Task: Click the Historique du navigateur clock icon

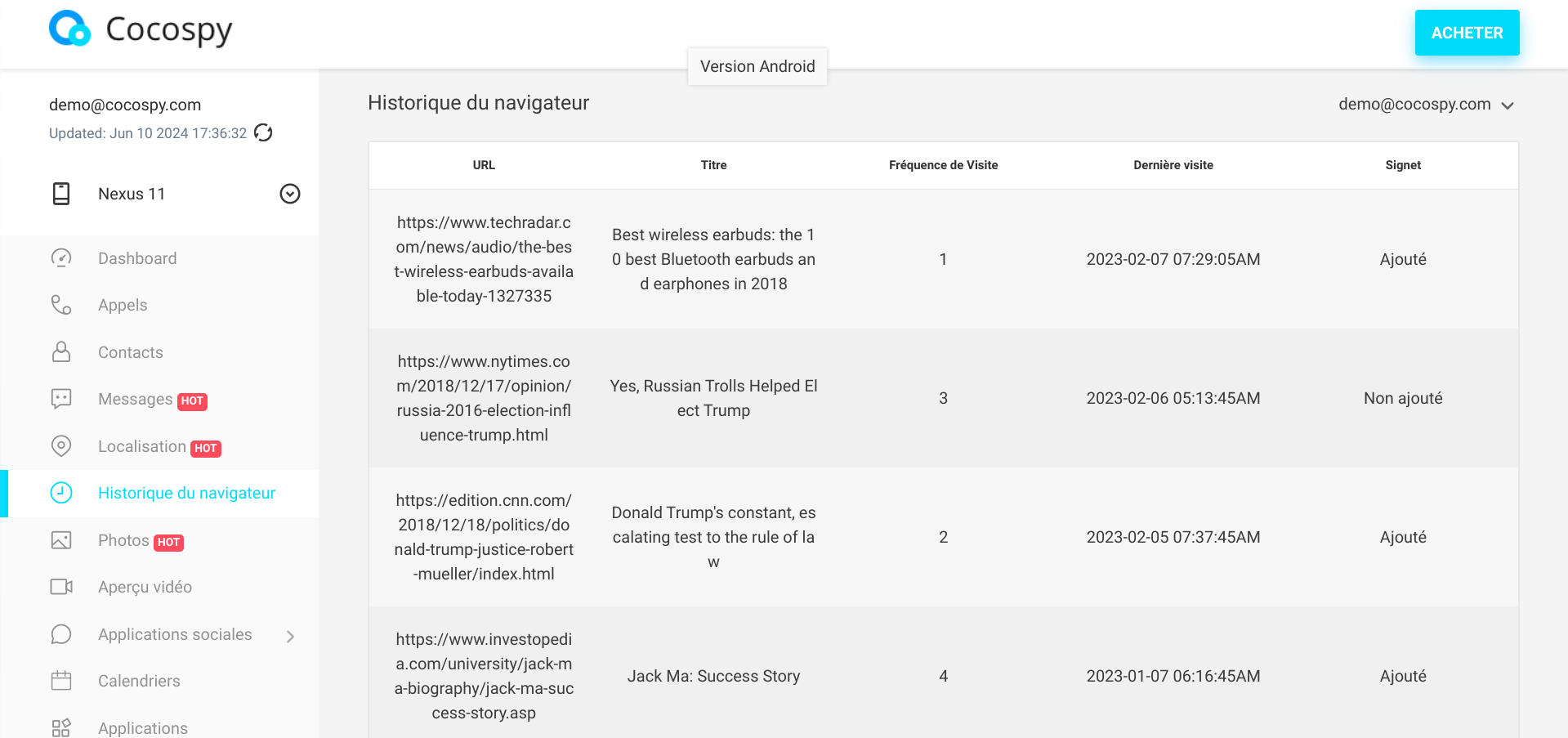Action: 61,493
